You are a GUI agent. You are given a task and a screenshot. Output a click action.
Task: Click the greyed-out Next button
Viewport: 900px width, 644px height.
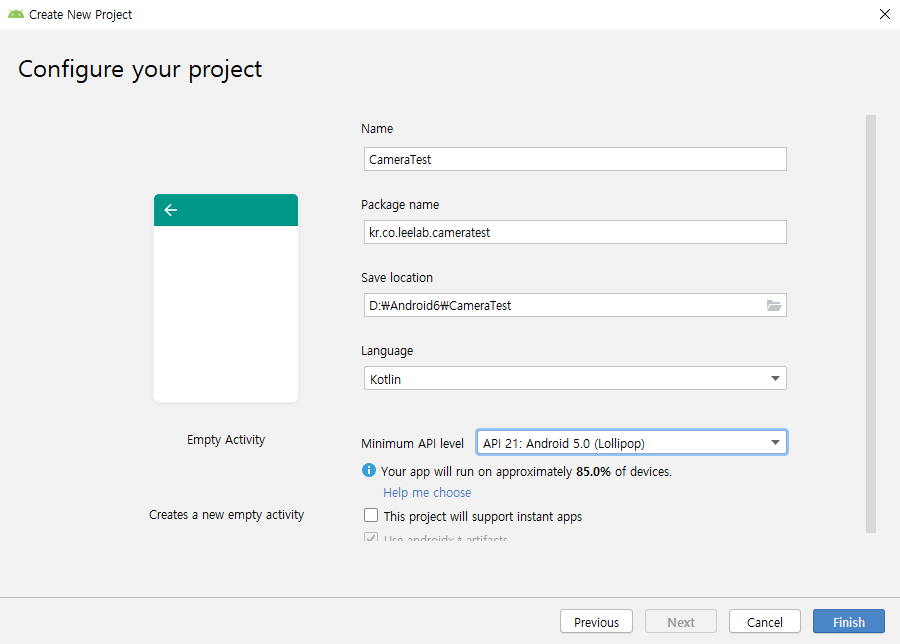pyautogui.click(x=681, y=622)
